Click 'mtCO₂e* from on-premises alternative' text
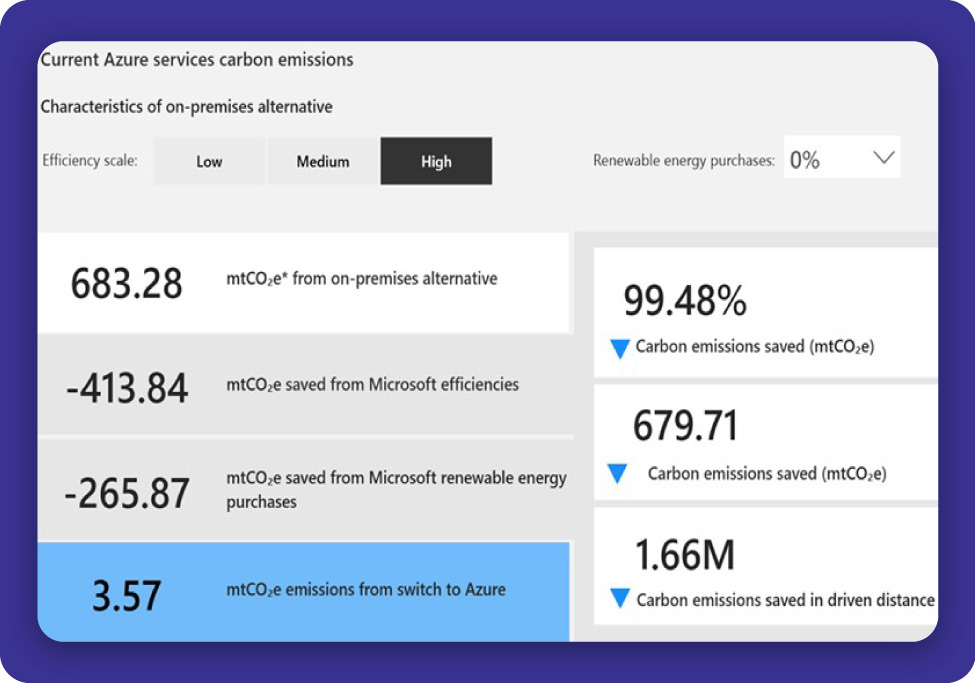Viewport: 975px width, 683px height. (x=362, y=279)
